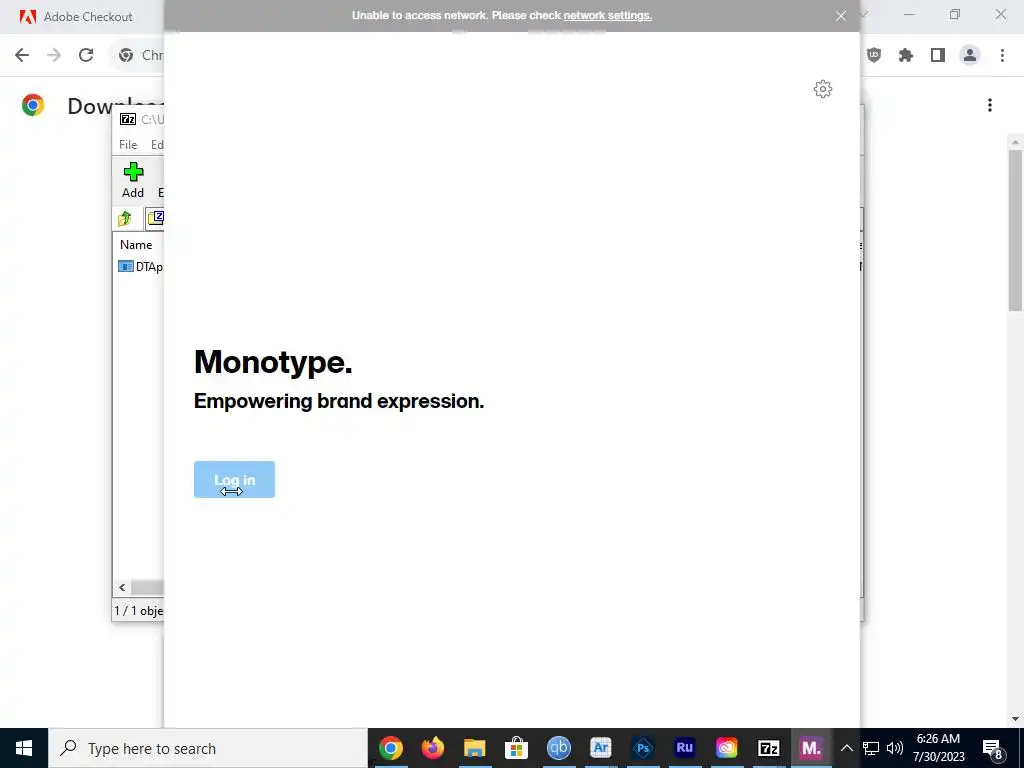Open Photoshop from the taskbar
Screen dimensions: 1024x768
[643, 748]
